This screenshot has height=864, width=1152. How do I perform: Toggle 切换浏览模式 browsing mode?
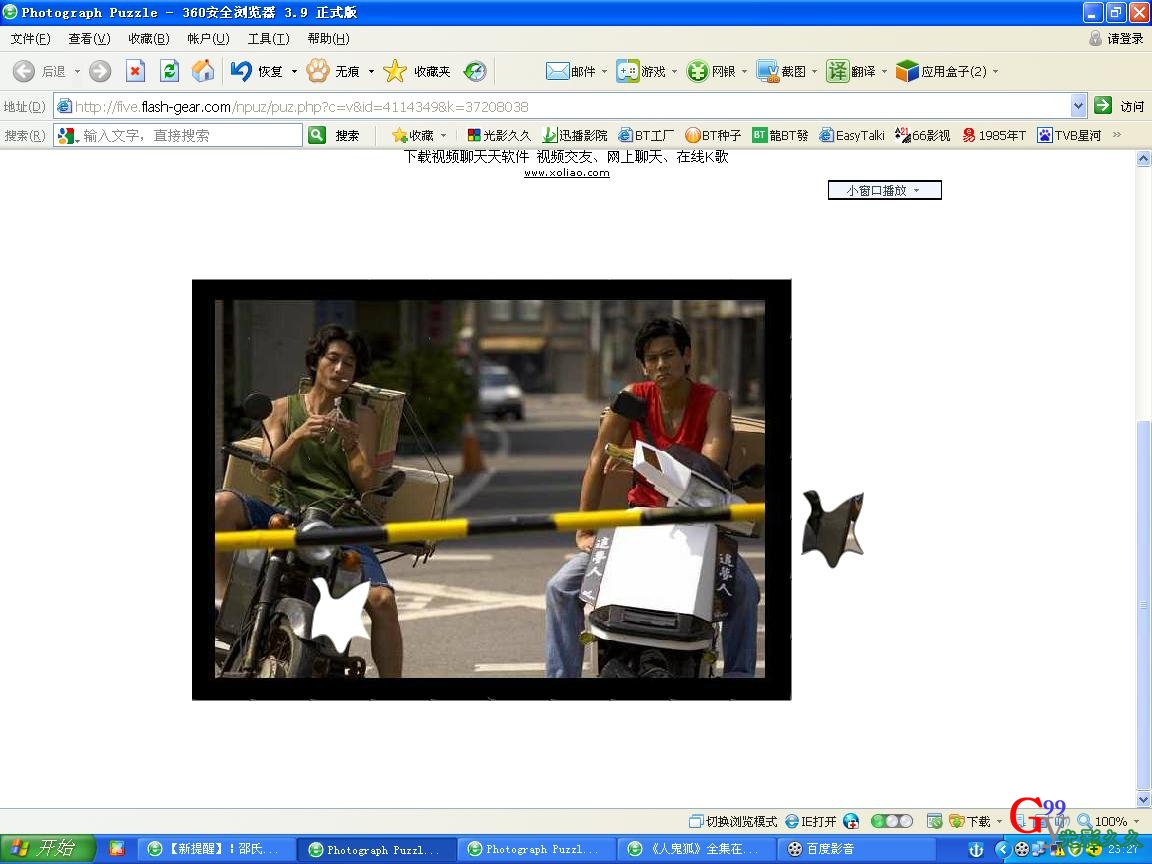(733, 821)
